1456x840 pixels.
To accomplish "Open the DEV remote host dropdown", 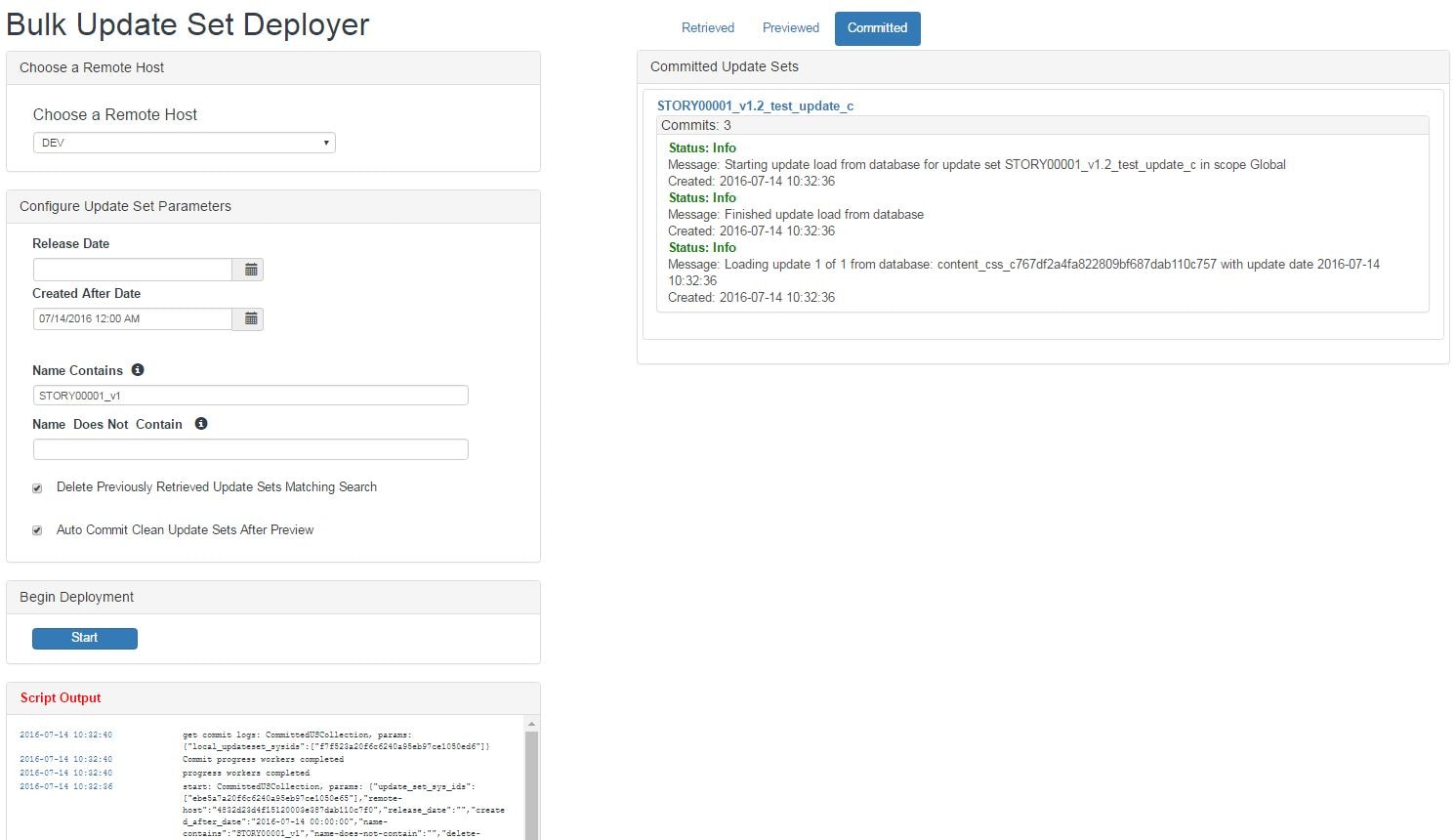I will (x=184, y=143).
